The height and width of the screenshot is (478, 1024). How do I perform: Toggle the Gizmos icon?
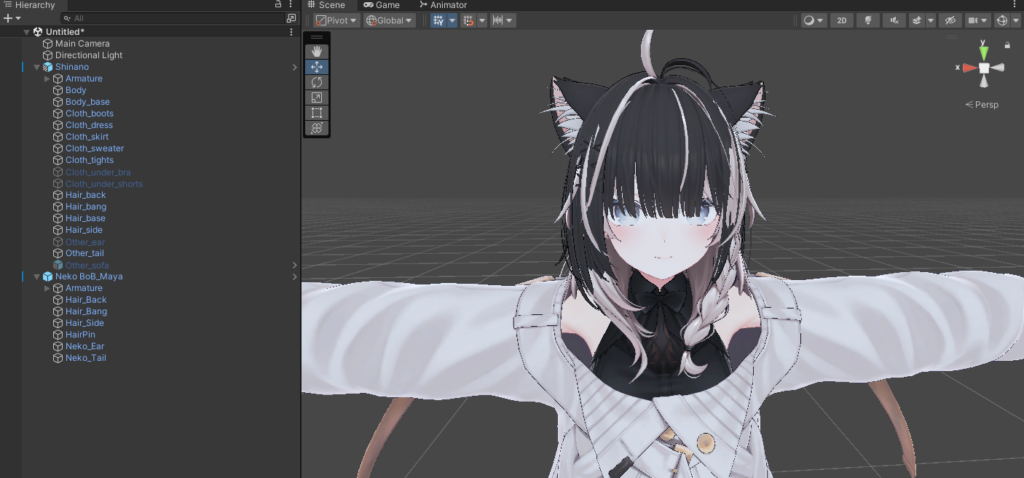coord(1002,20)
